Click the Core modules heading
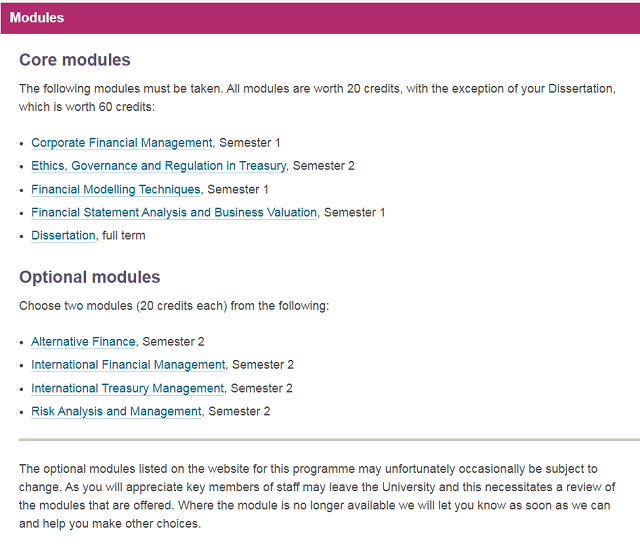 (x=75, y=60)
